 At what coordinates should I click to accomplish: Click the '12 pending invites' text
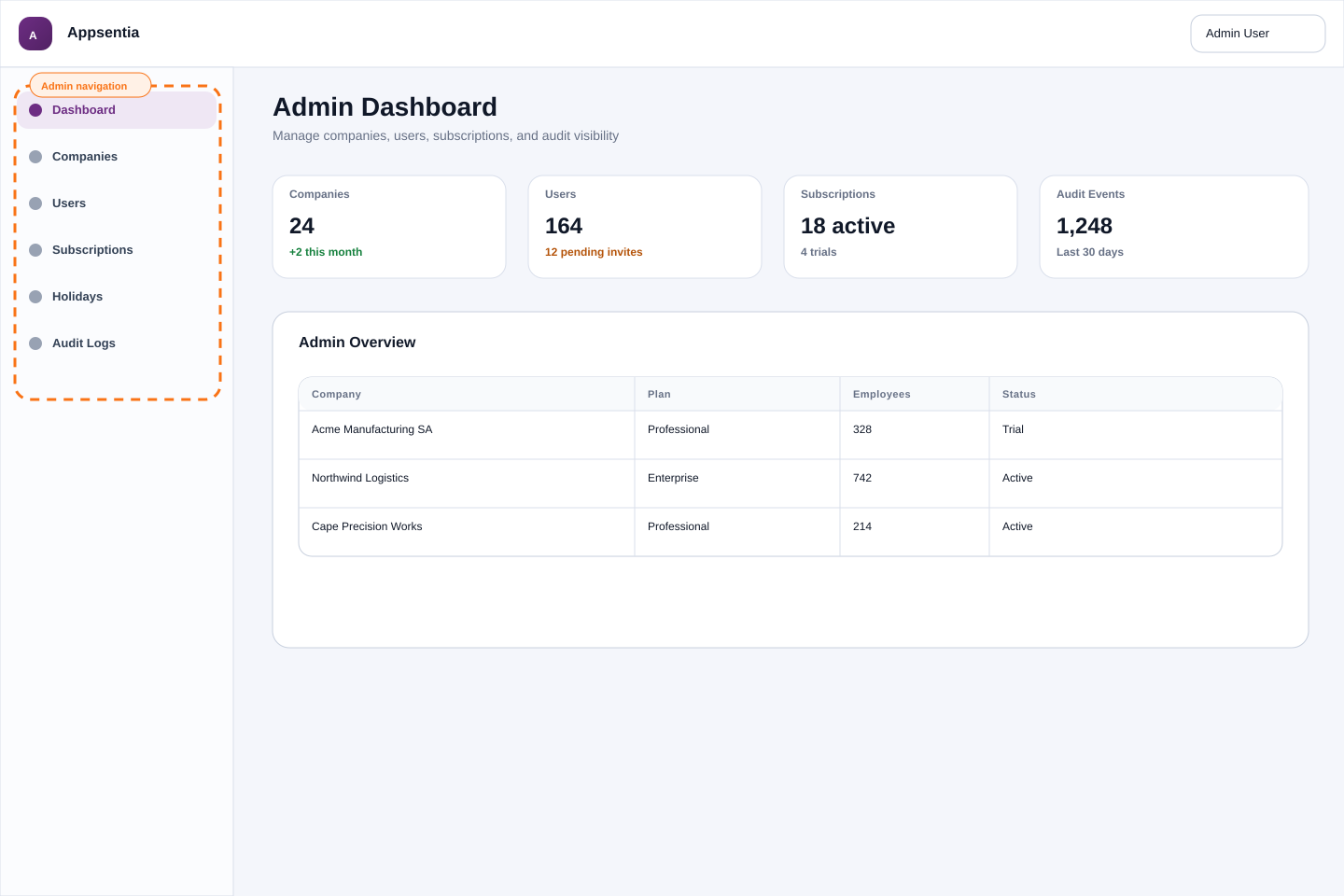[x=594, y=252]
